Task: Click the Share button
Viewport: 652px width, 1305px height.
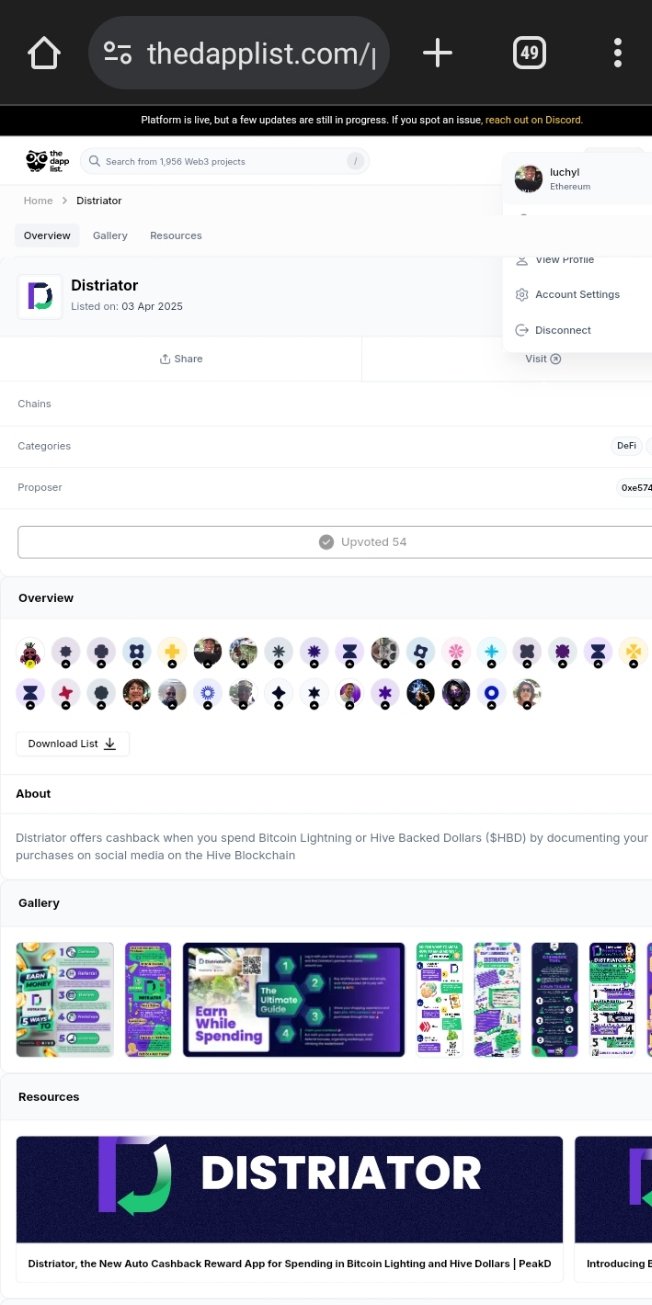Action: [x=181, y=359]
